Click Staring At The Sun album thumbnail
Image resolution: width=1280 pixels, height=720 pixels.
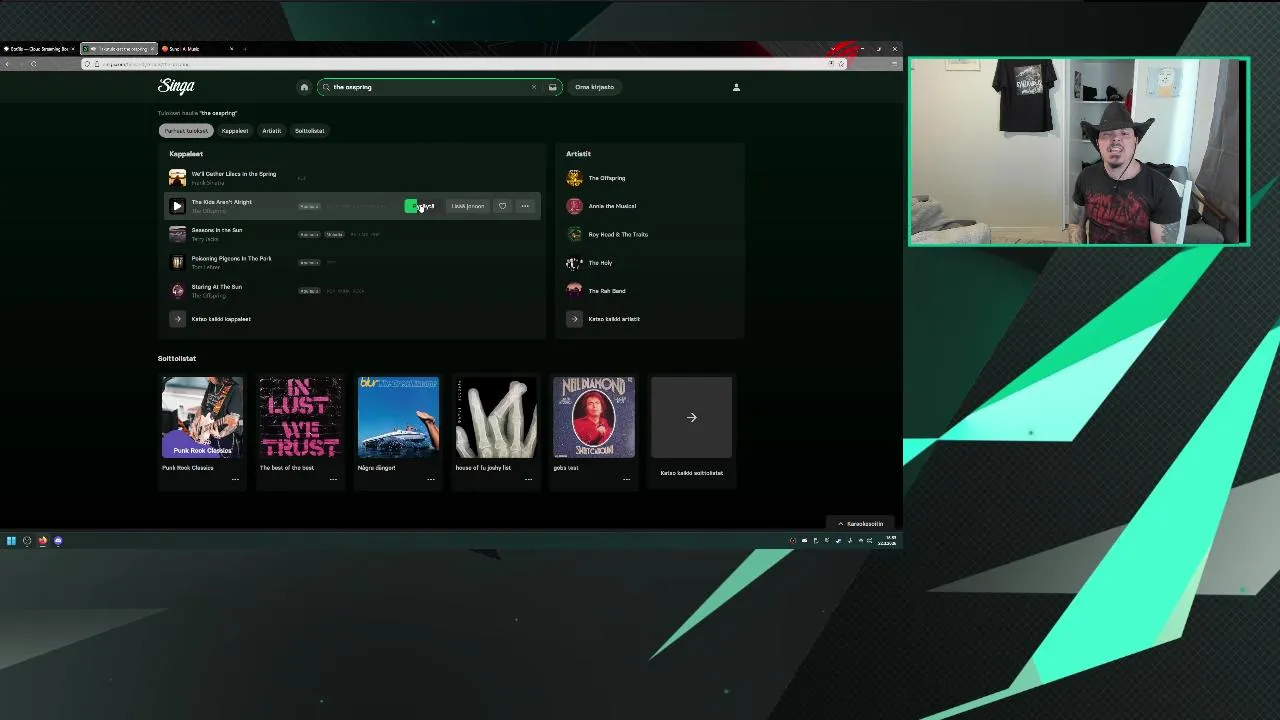tap(177, 291)
